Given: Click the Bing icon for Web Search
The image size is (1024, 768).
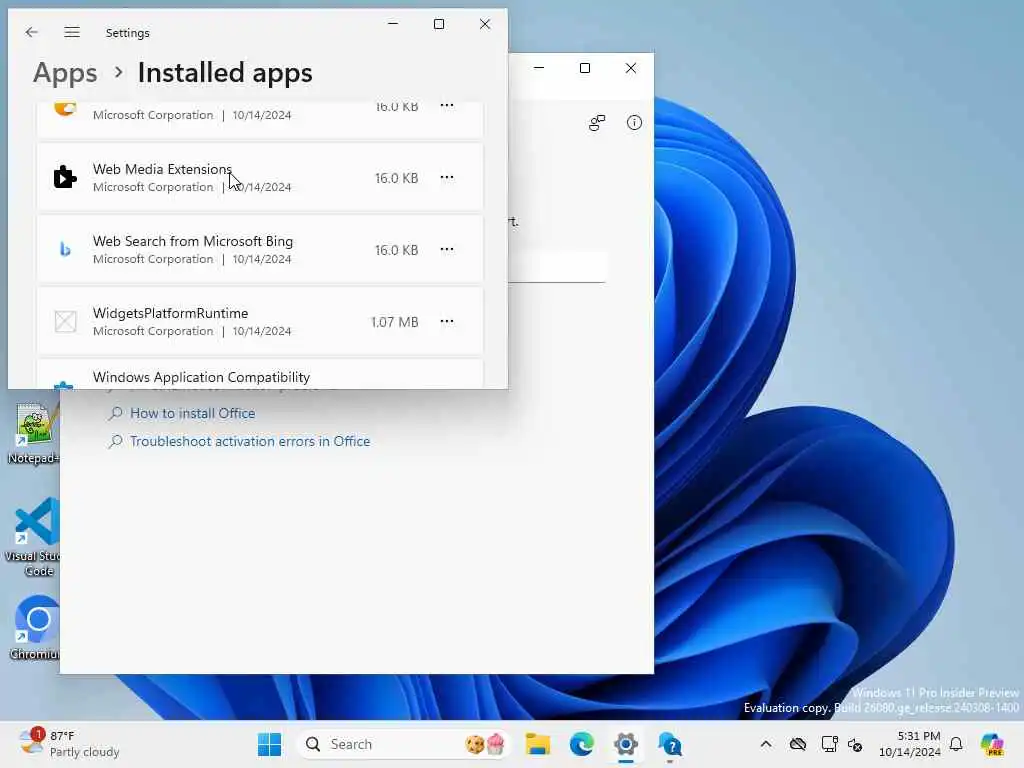Looking at the screenshot, I should coord(65,249).
